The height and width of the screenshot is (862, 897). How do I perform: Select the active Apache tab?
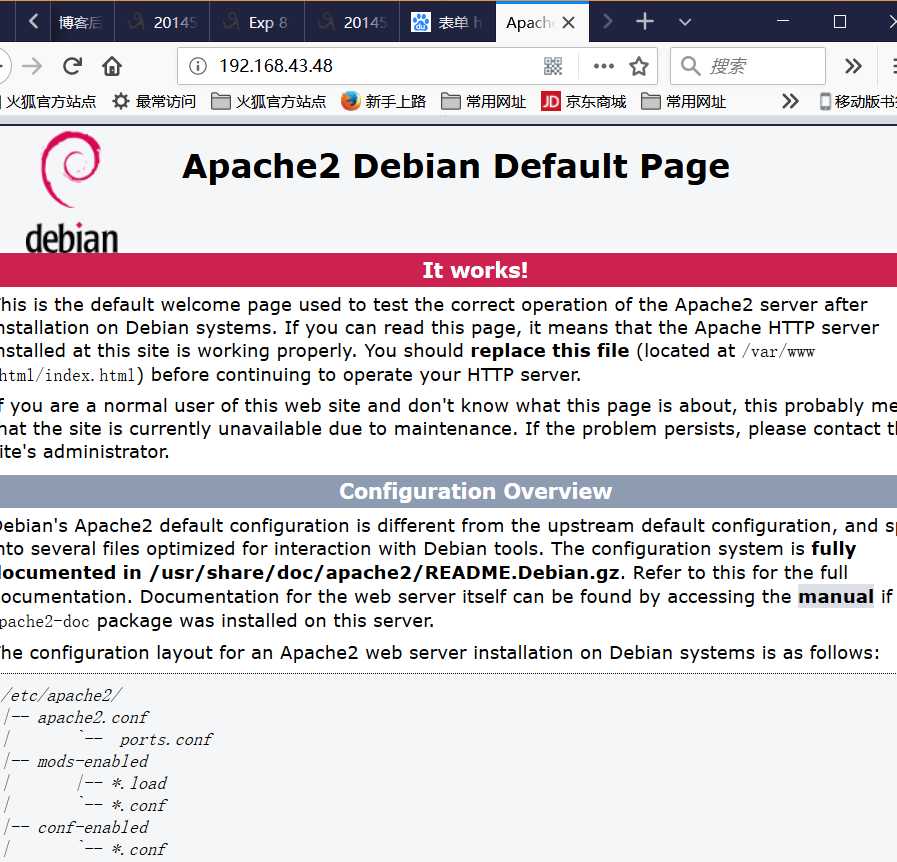coord(541,22)
